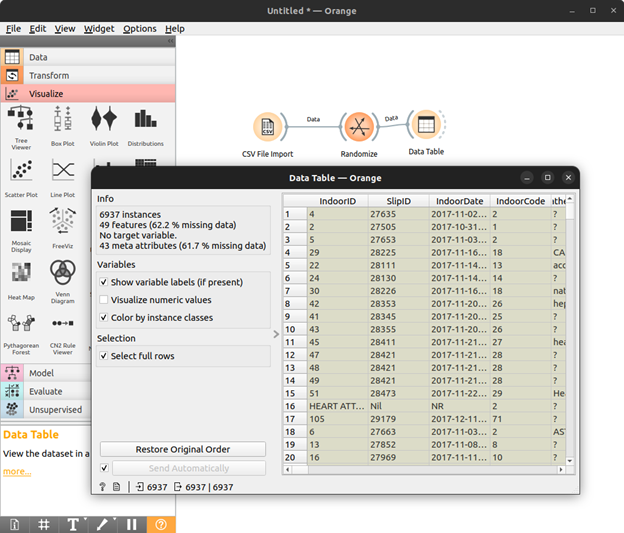Click horizontal scrollbar right arrow
This screenshot has height=533, width=624.
(x=561, y=470)
